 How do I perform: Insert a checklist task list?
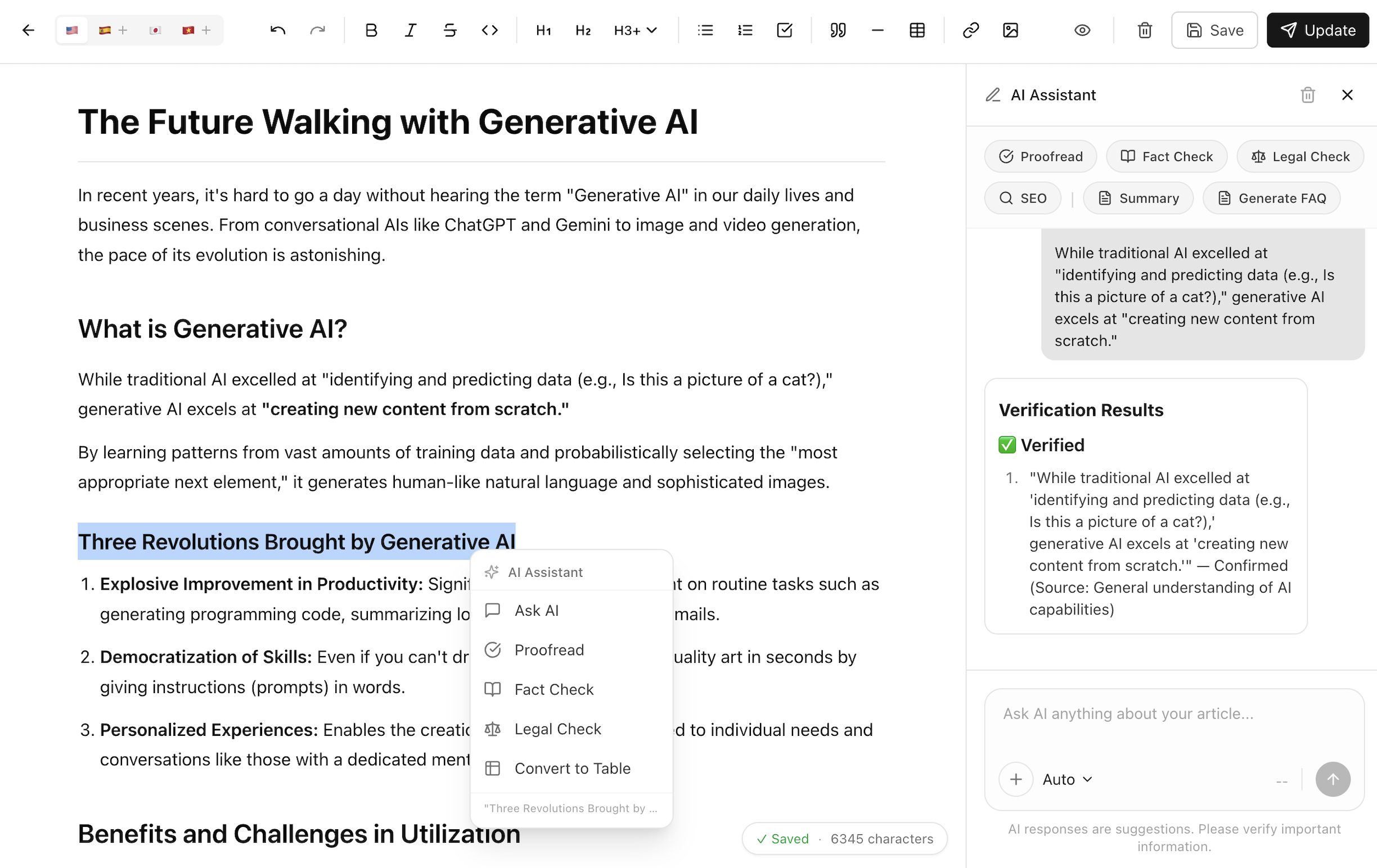pos(785,30)
